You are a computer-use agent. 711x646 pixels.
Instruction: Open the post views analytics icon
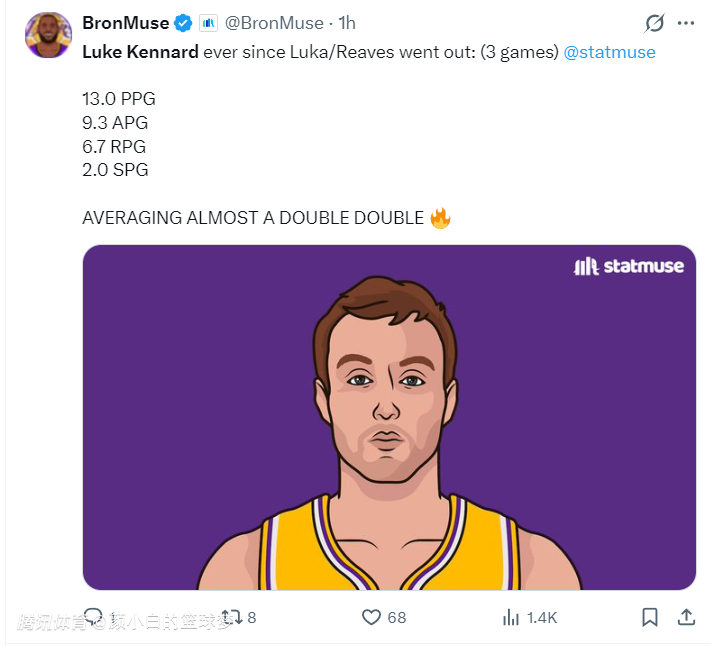[x=509, y=617]
